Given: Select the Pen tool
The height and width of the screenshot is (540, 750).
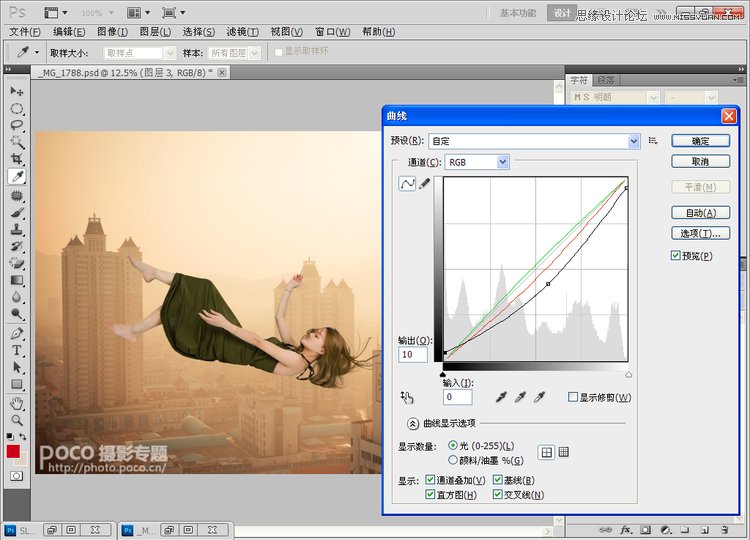Looking at the screenshot, I should (17, 333).
